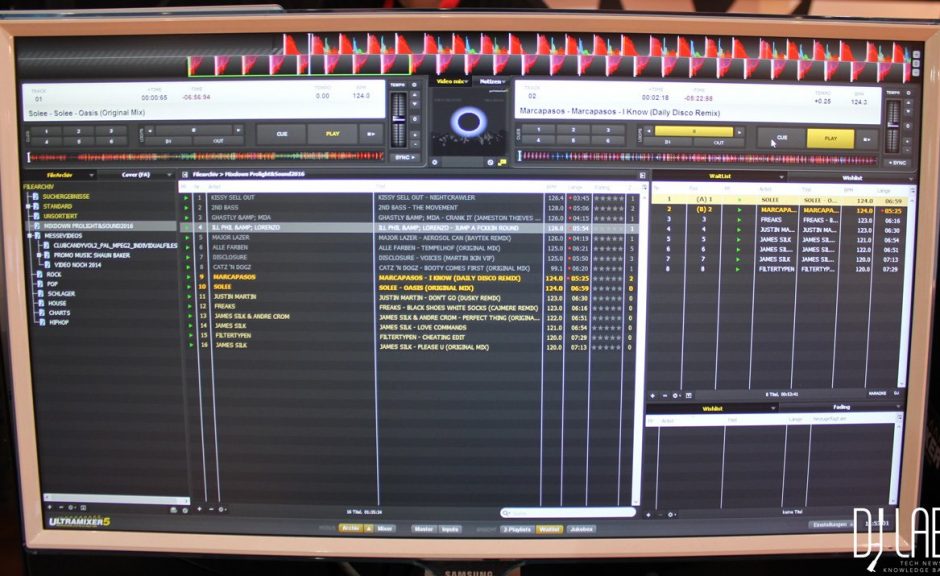Select hot cue pad 1 on the left deck

point(46,130)
